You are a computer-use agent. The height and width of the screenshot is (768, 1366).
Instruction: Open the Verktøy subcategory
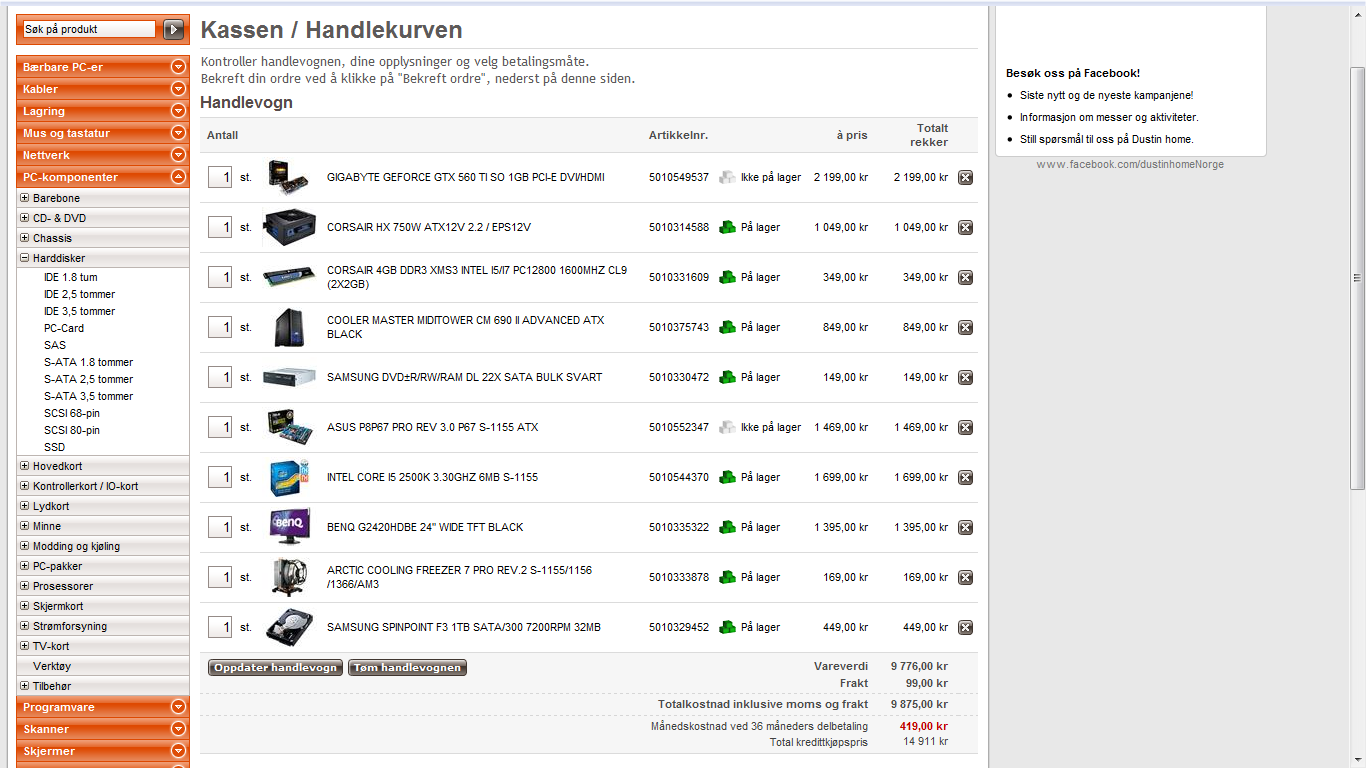(x=52, y=666)
